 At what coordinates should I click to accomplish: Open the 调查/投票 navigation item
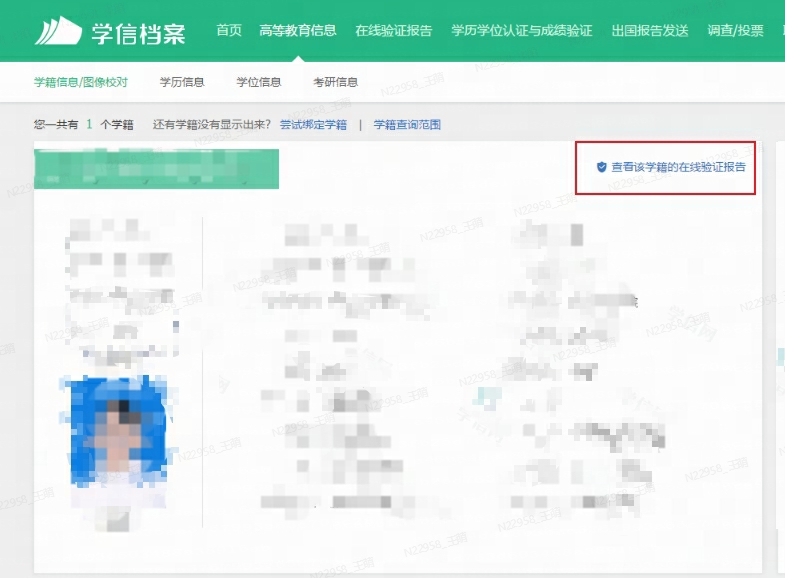coord(734,30)
